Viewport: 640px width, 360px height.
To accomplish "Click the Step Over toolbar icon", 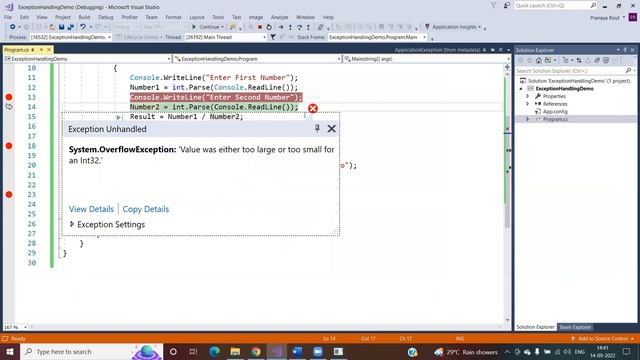I will coord(299,27).
